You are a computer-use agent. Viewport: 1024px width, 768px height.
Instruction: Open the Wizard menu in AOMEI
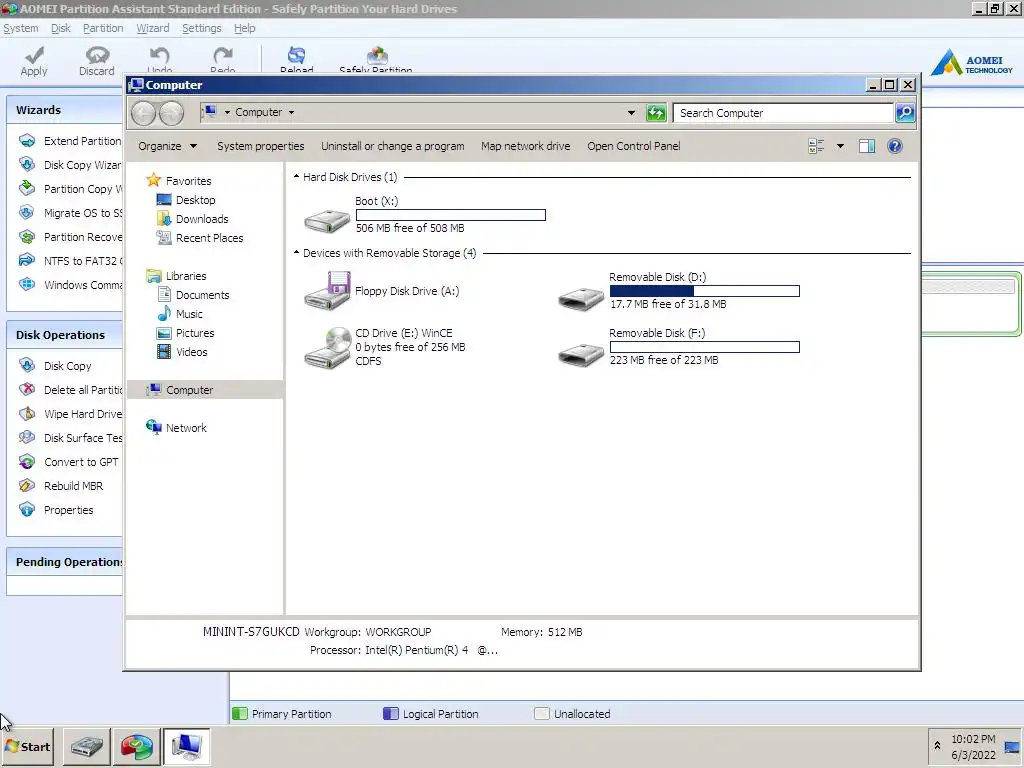(x=153, y=28)
